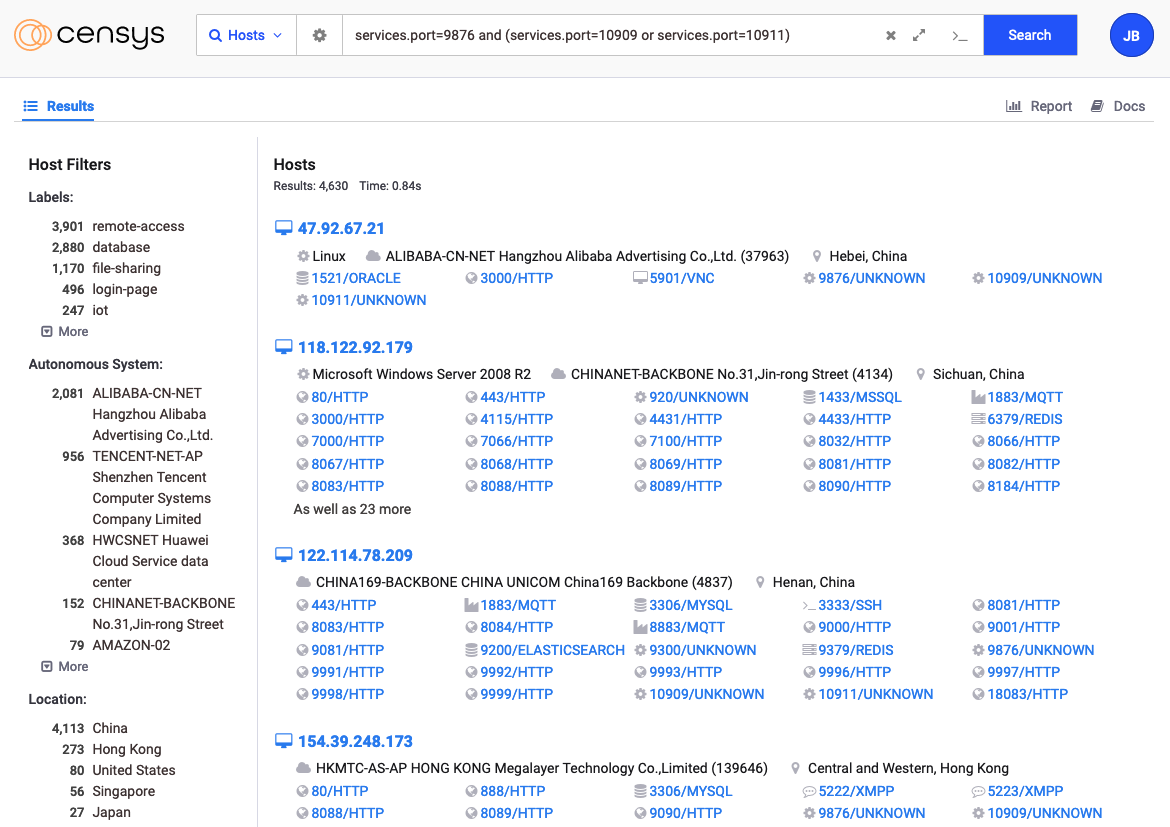Switch to the Results tab
The image size is (1170, 827).
click(59, 106)
